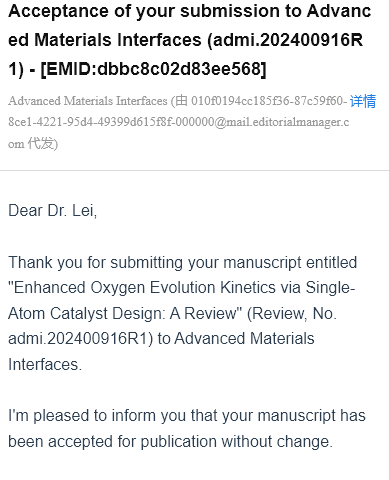
Task: Click sender name Advanced Materials Interfaces
Action: tap(88, 101)
